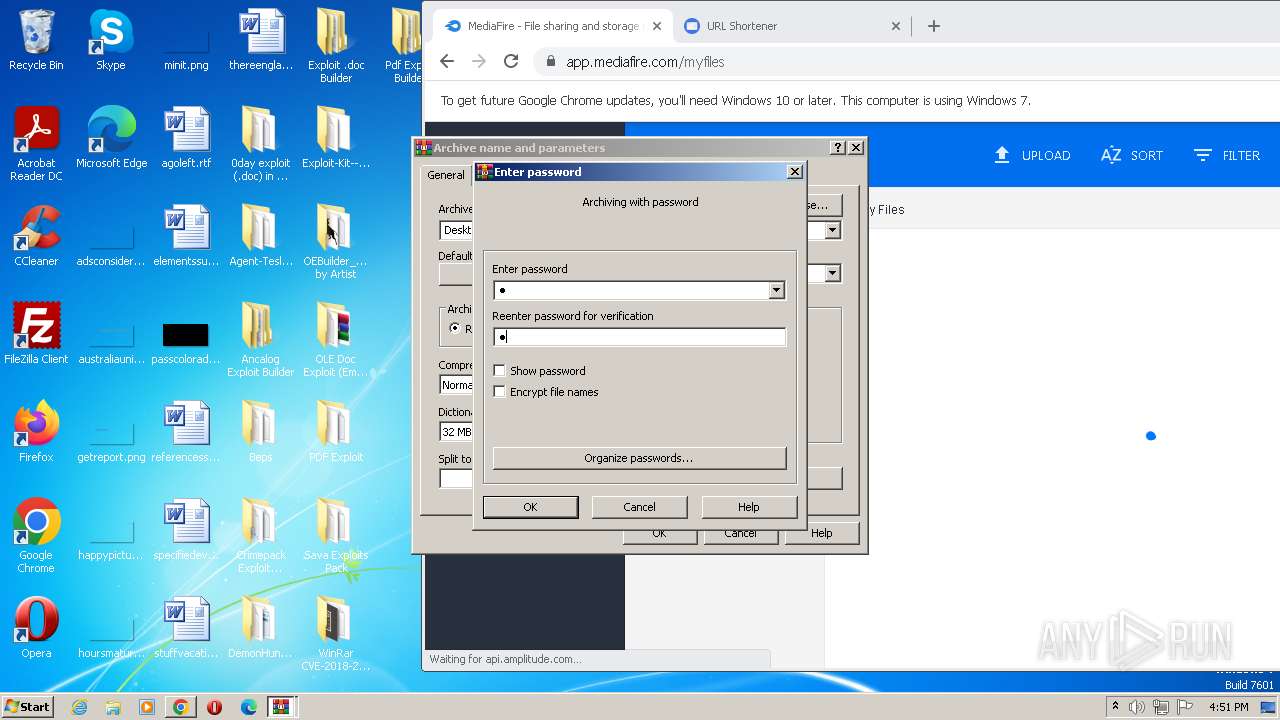Click the system clock showing 4:51 PM

click(x=1229, y=707)
